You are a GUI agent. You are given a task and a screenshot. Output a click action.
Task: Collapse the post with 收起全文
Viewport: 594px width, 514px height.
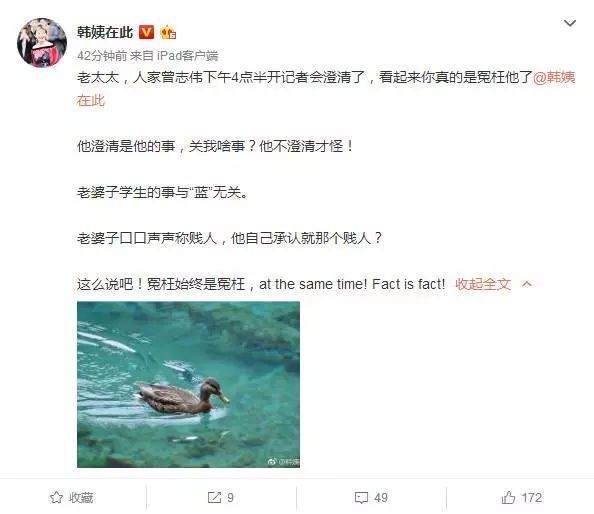tap(483, 284)
